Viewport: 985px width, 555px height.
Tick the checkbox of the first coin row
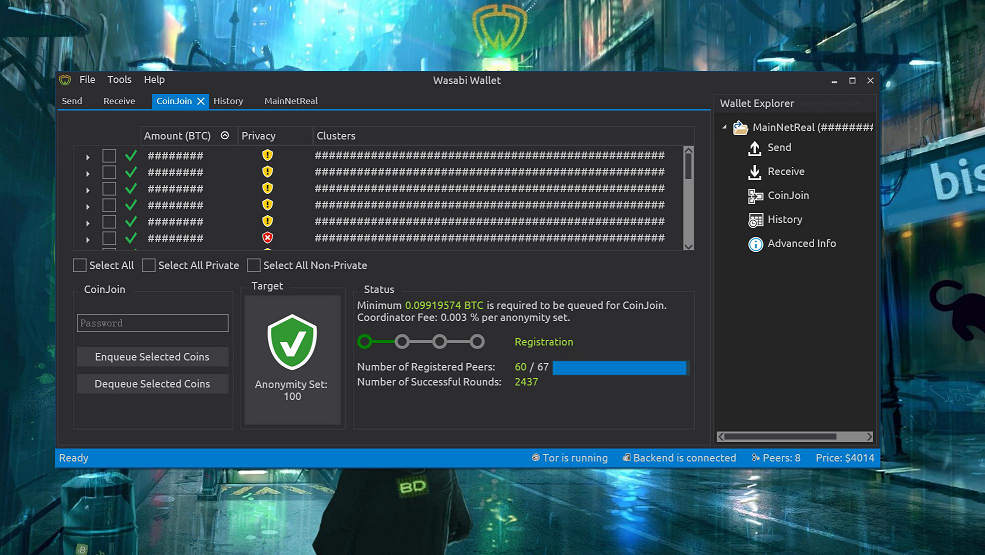109,156
